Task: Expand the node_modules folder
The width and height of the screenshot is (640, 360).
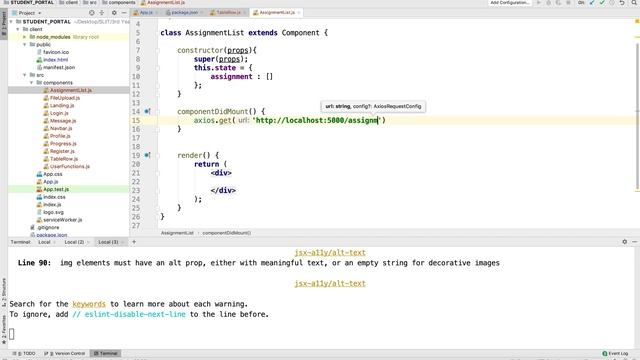Action: click(24, 37)
